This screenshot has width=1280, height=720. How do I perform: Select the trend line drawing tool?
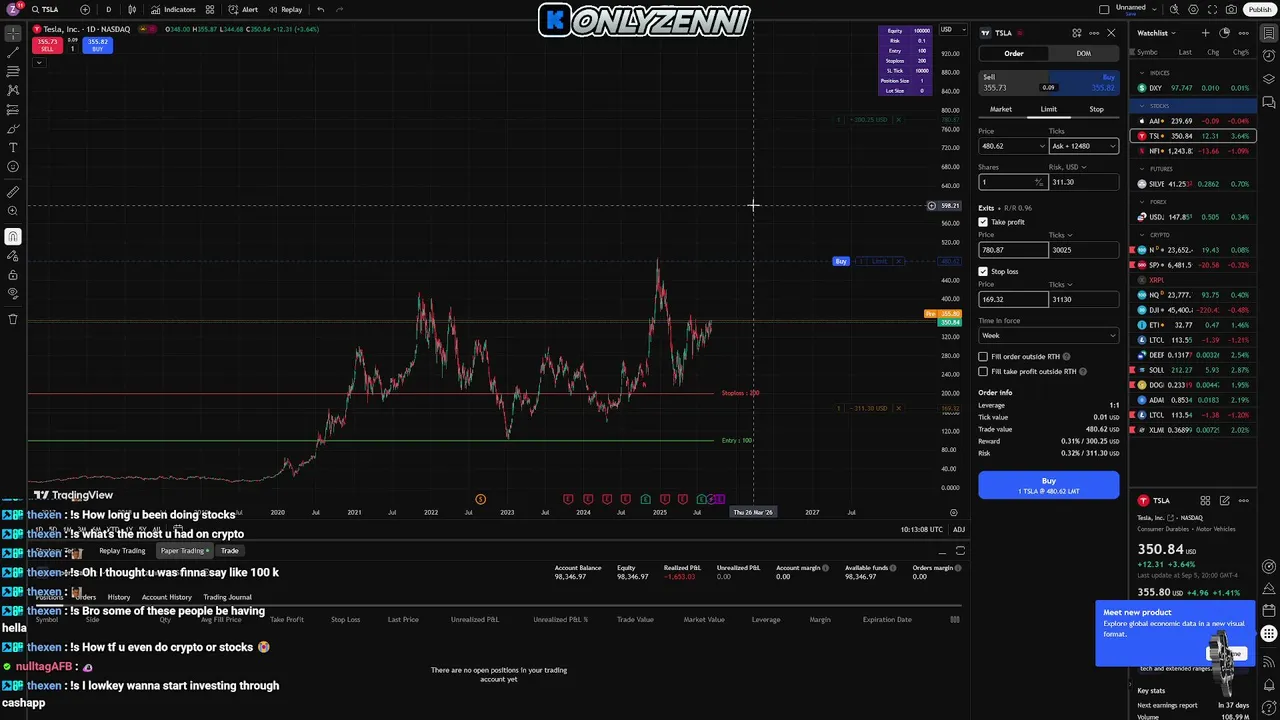coord(13,53)
